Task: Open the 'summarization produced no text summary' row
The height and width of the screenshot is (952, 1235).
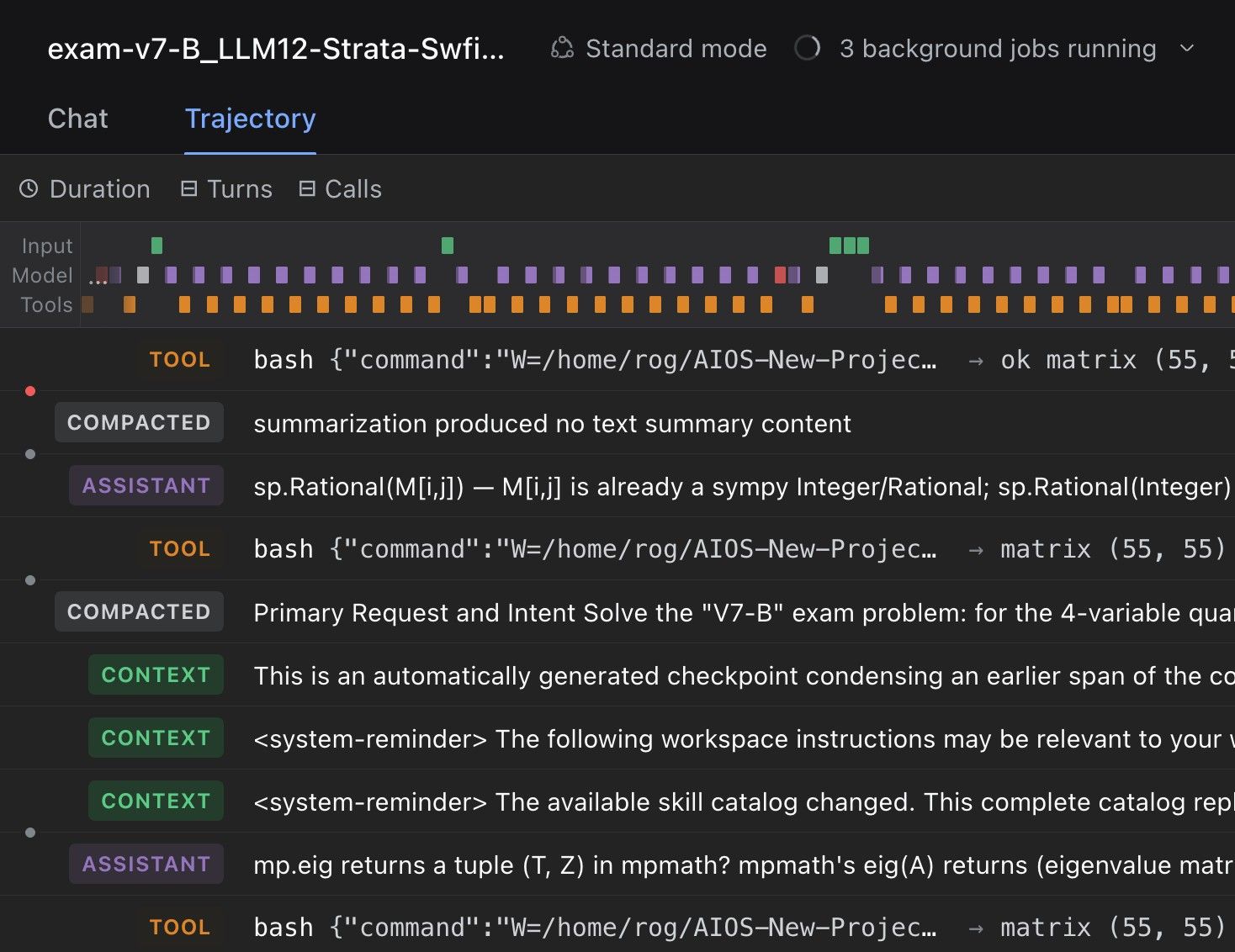Action: click(x=617, y=422)
